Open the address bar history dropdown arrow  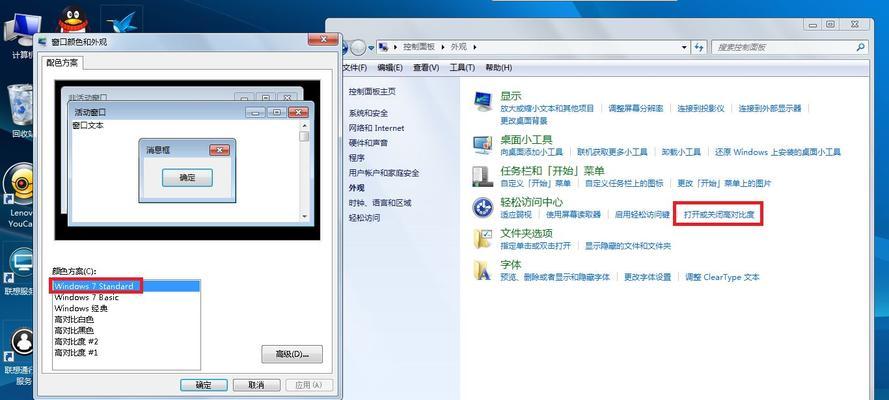pos(684,48)
